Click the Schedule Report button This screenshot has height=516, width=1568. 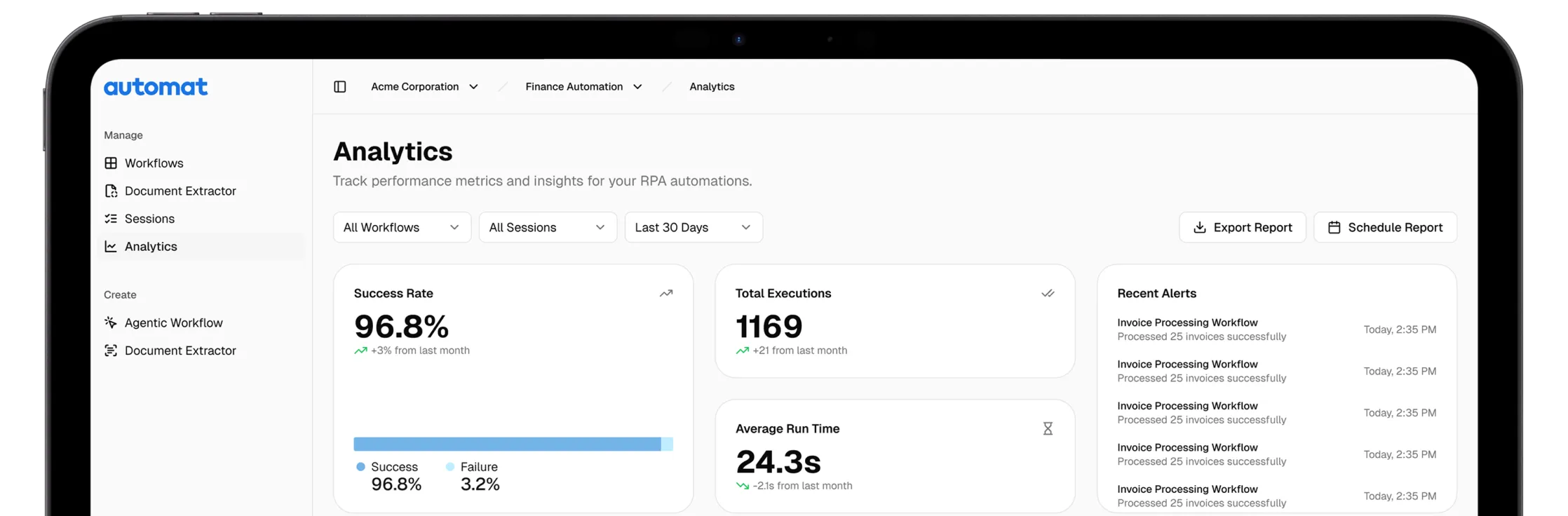pos(1385,227)
